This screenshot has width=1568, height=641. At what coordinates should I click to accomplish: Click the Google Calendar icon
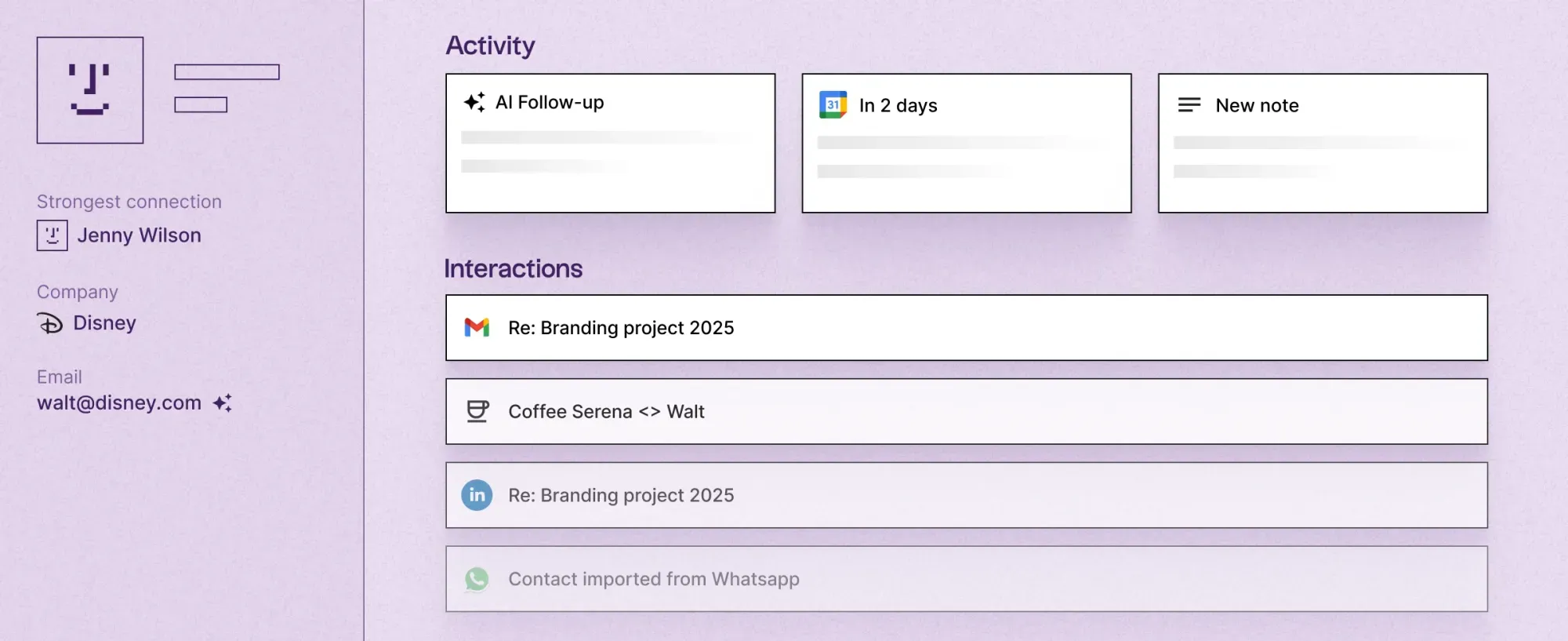click(x=833, y=105)
